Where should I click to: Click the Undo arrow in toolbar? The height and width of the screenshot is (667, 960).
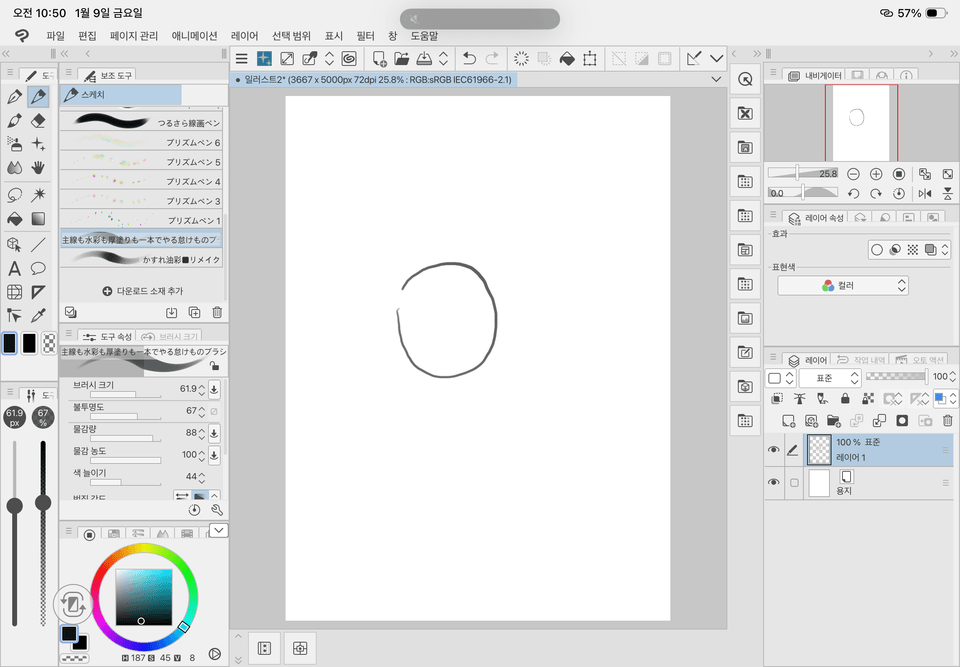(x=469, y=59)
